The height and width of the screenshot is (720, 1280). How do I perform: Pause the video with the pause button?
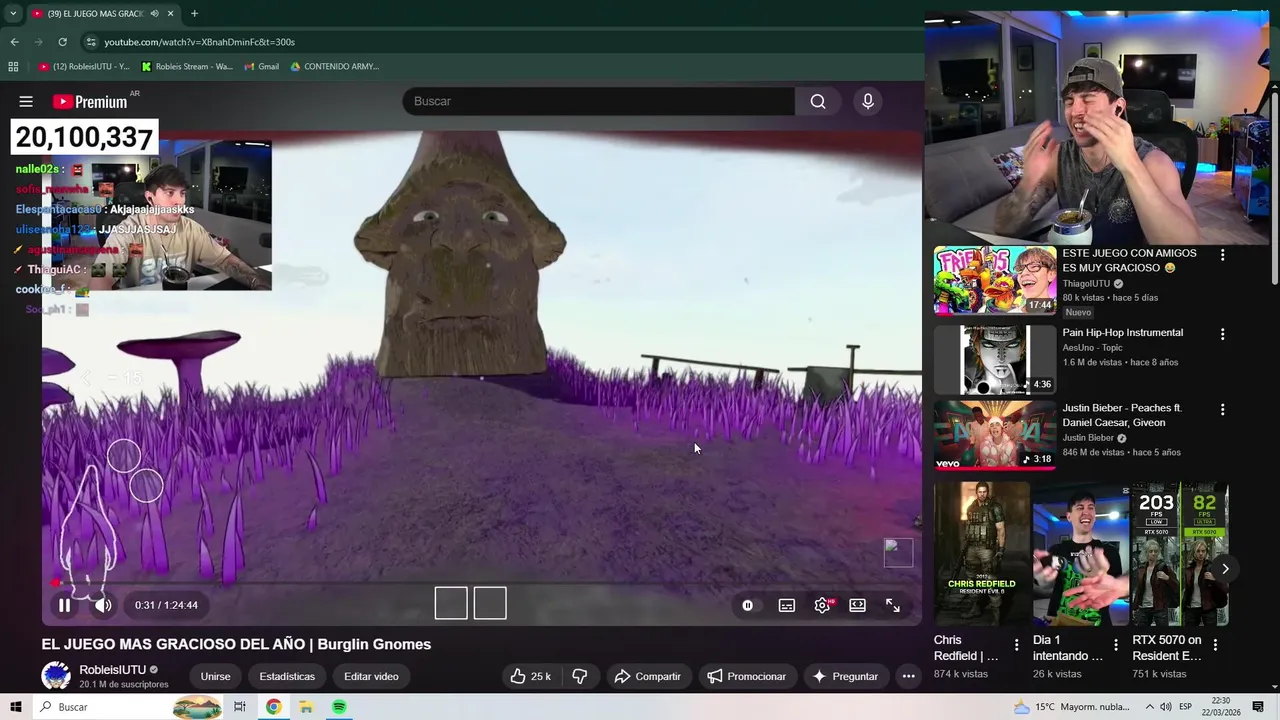pyautogui.click(x=64, y=605)
